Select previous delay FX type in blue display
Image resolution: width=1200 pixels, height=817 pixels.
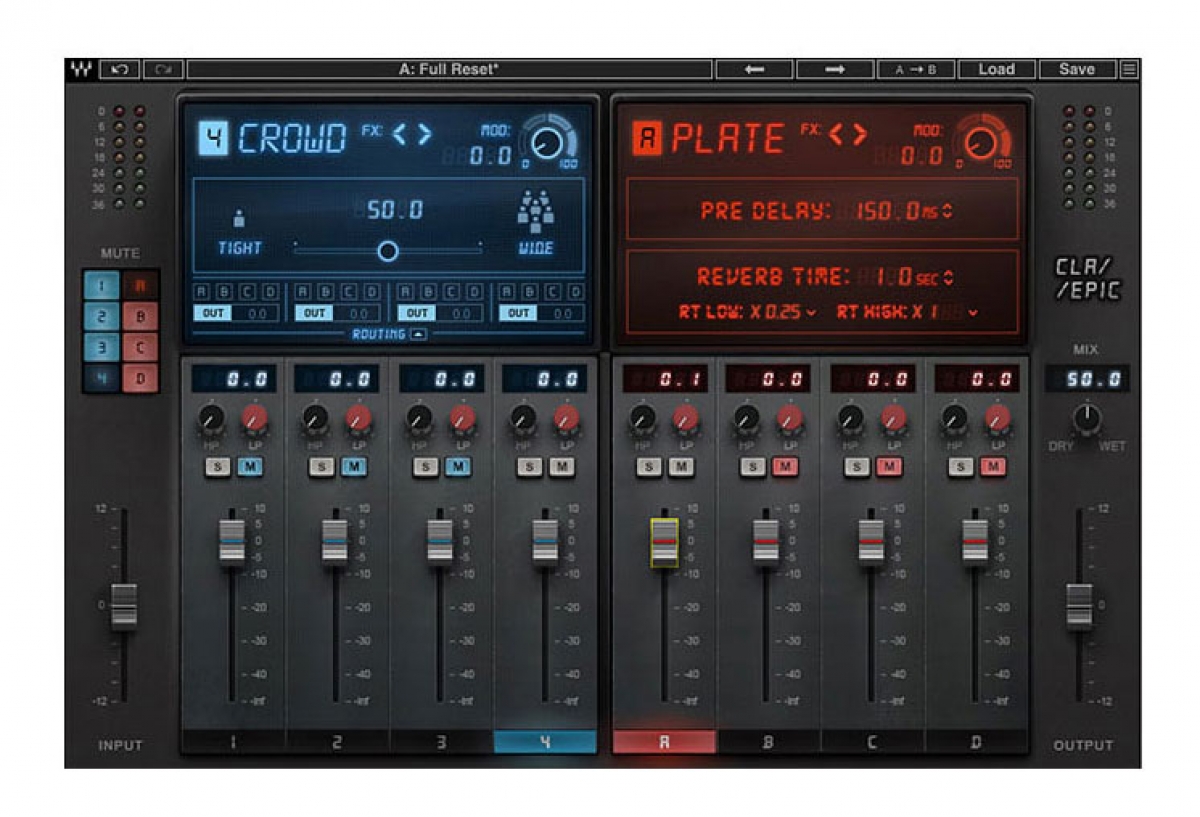coord(398,134)
